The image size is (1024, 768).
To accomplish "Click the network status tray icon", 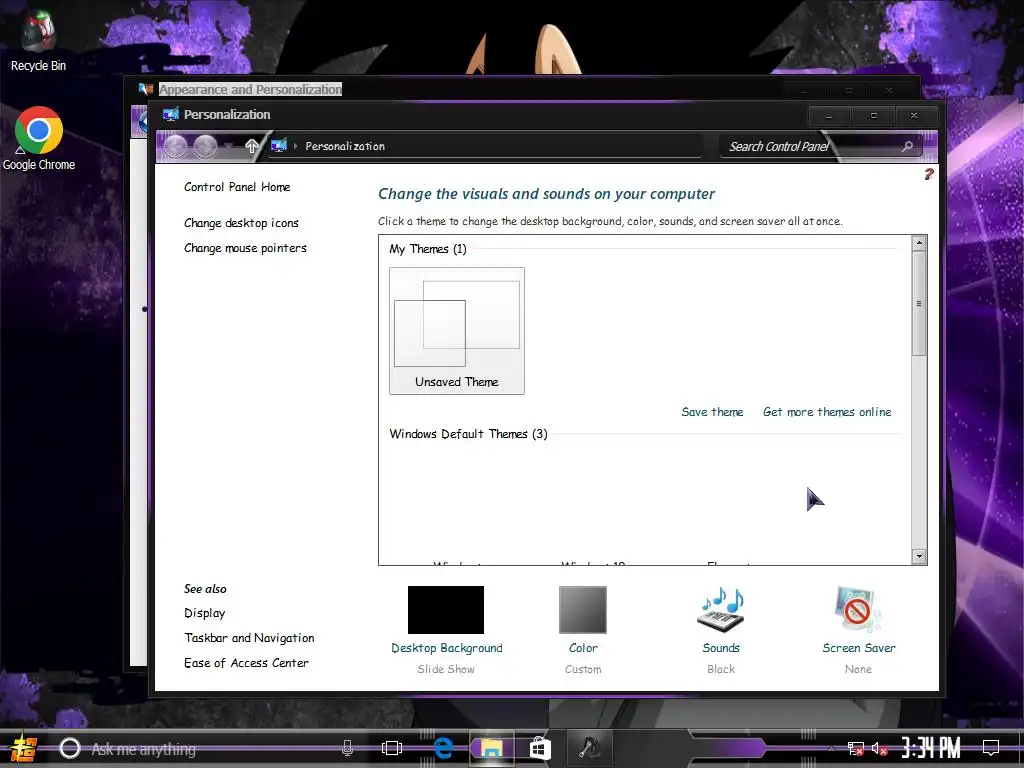I will (x=855, y=748).
